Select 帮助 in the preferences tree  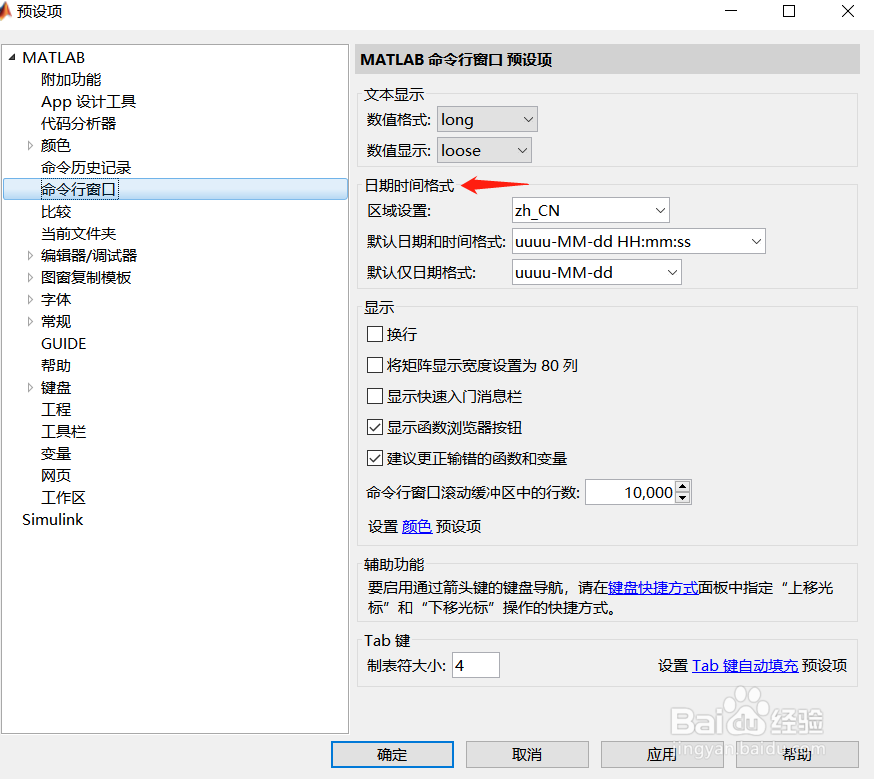click(x=56, y=366)
